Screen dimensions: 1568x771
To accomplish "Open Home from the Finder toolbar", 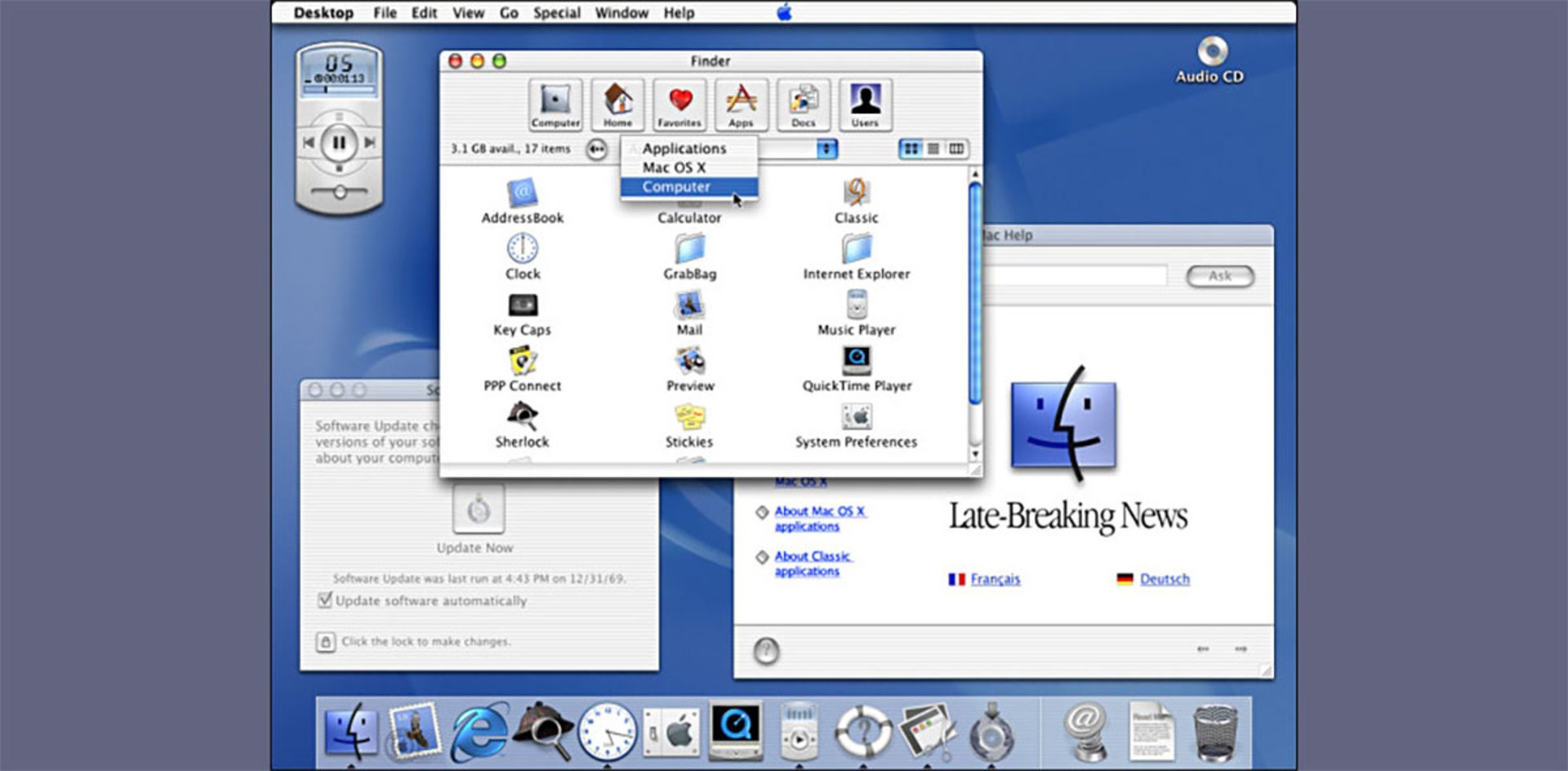I will click(x=617, y=105).
